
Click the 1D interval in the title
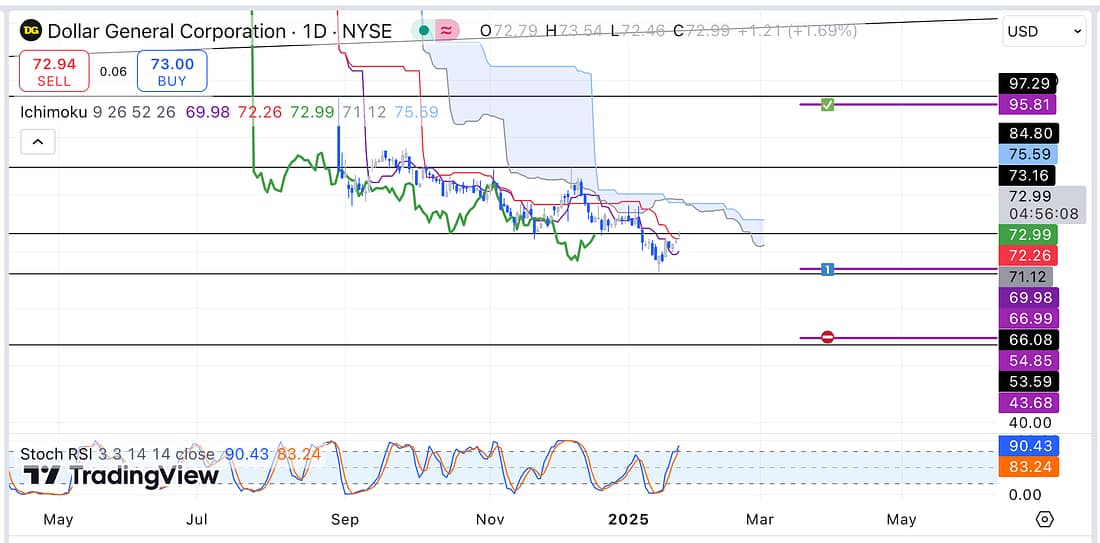tap(316, 32)
